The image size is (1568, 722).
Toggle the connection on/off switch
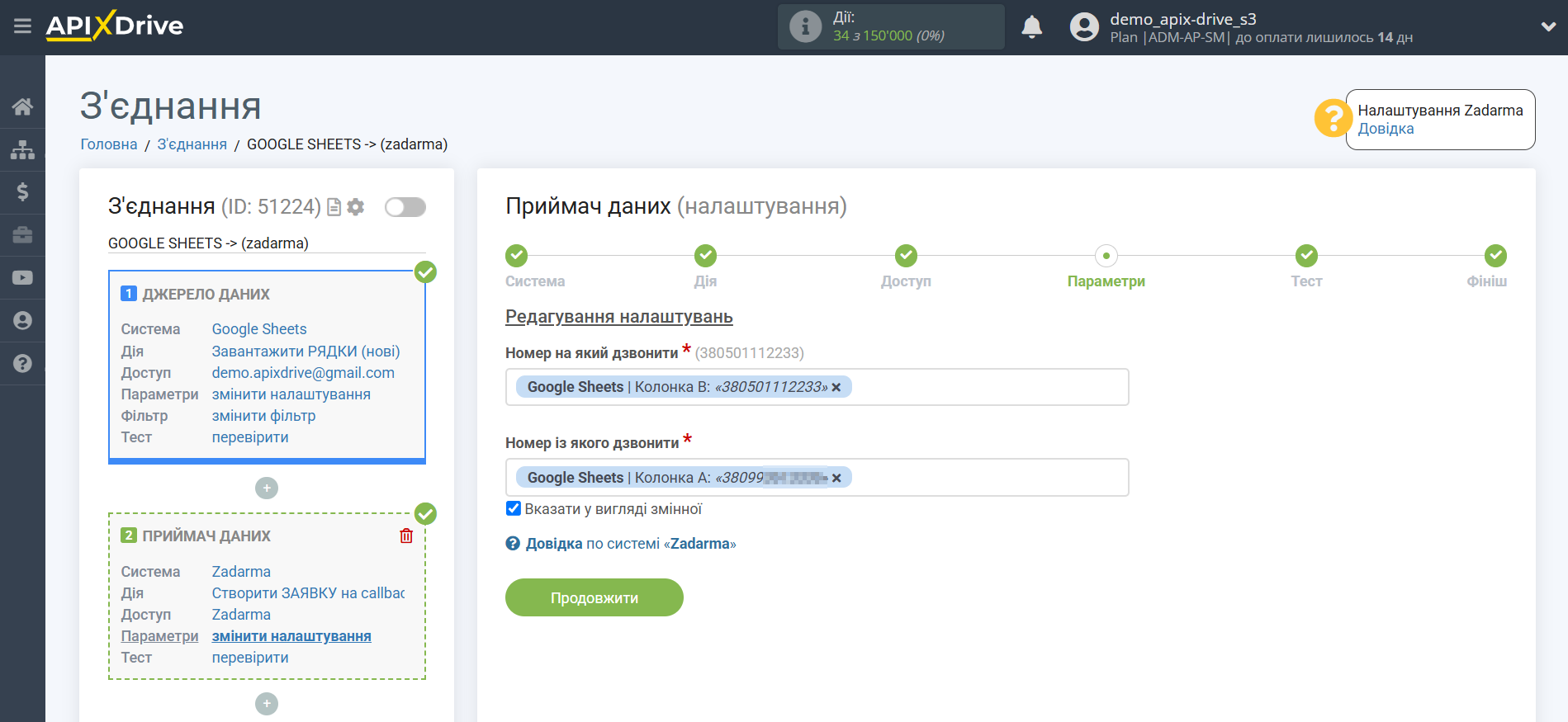pos(405,207)
